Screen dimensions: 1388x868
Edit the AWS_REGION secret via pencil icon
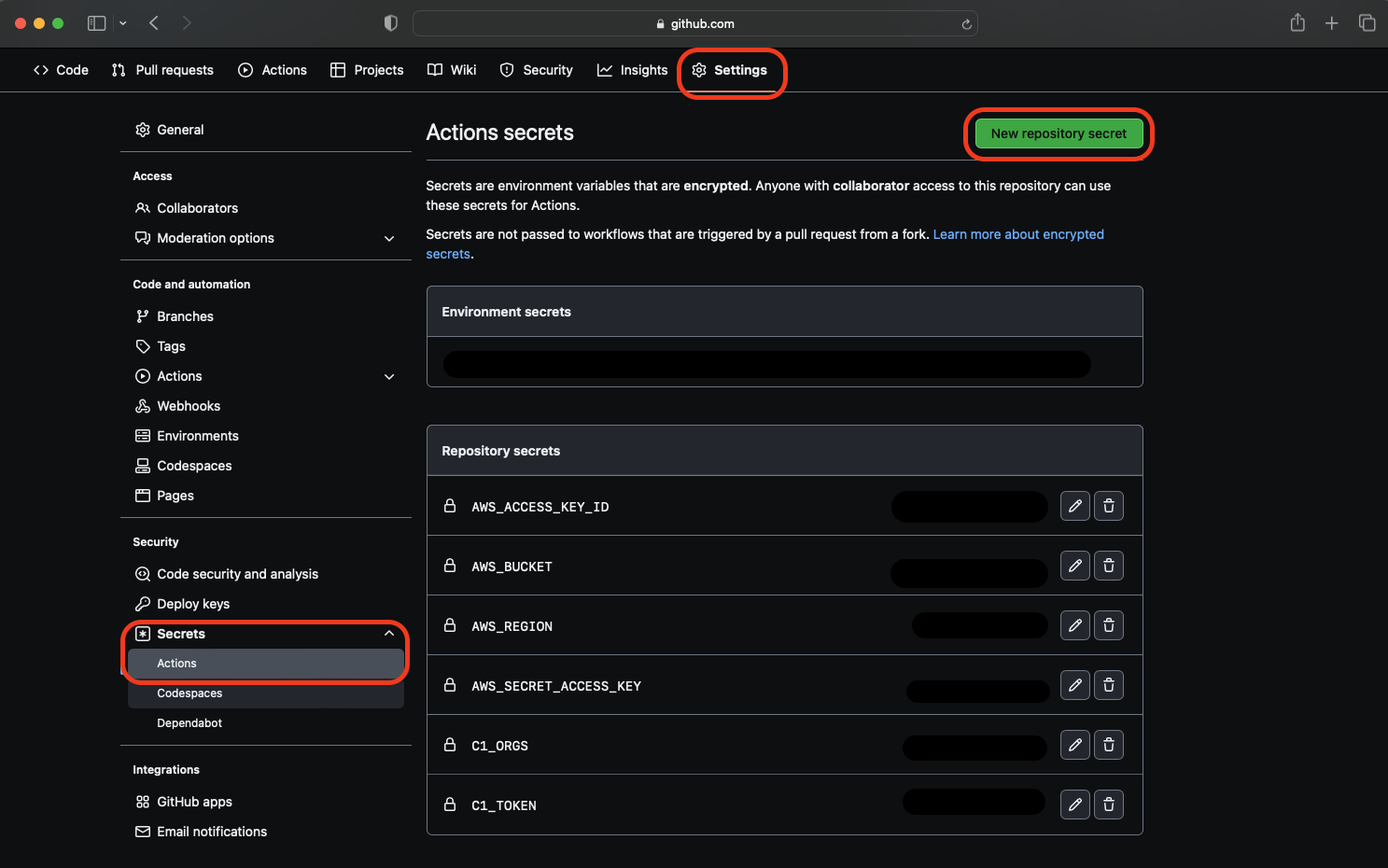[x=1074, y=625]
